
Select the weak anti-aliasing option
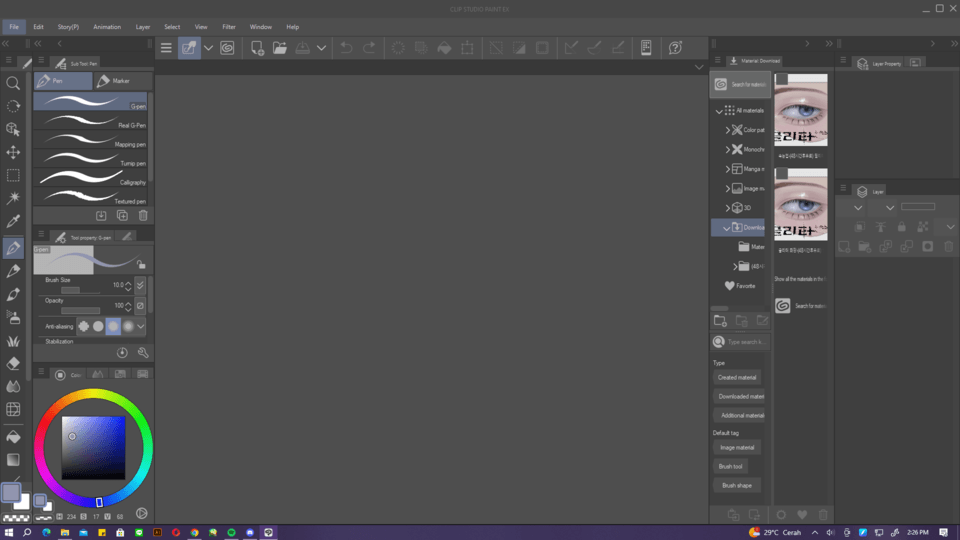tap(98, 326)
